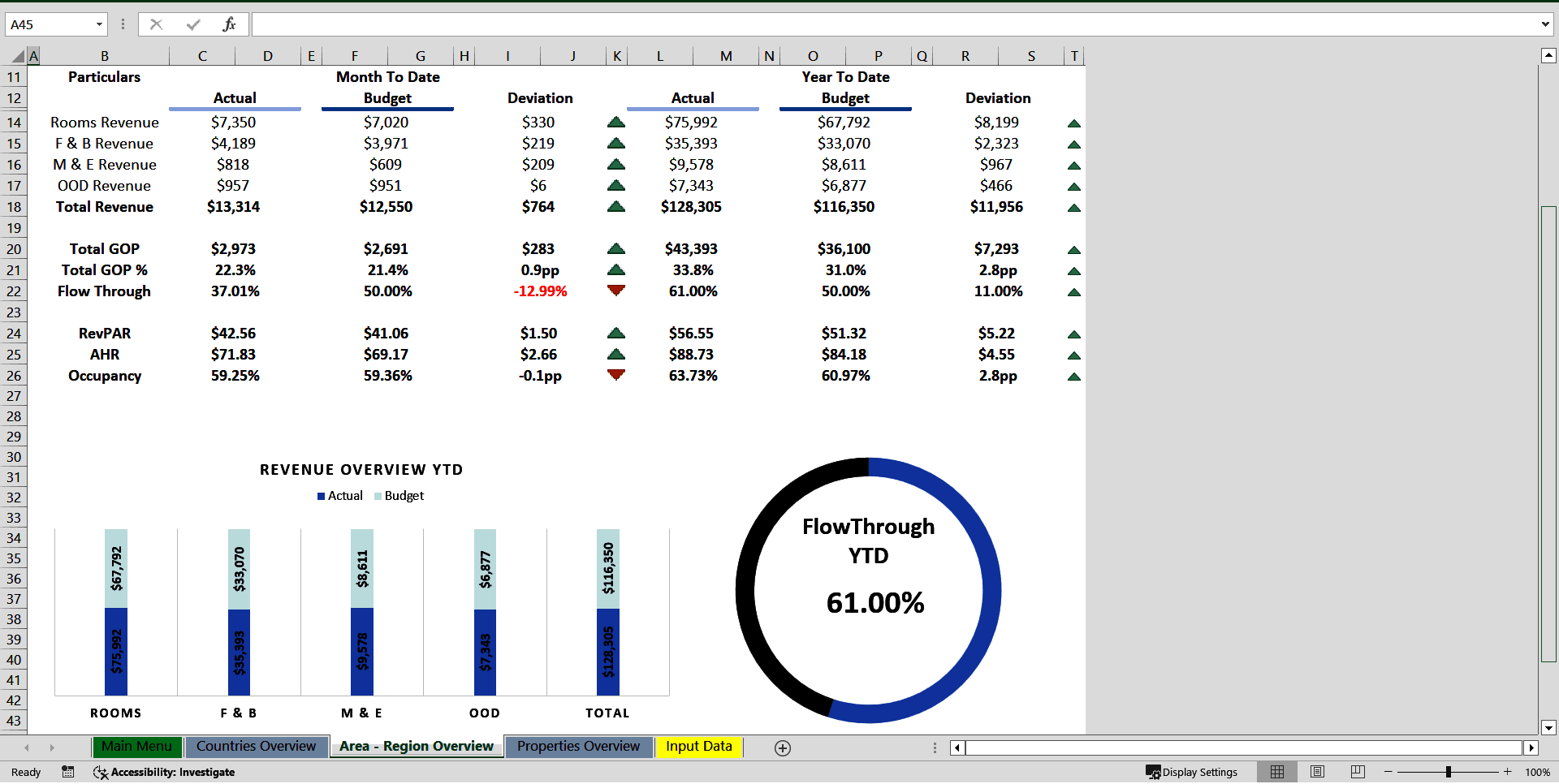This screenshot has height=784, width=1559.
Task: Click the Total Revenue MTD actual $13,314
Action: pos(234,207)
